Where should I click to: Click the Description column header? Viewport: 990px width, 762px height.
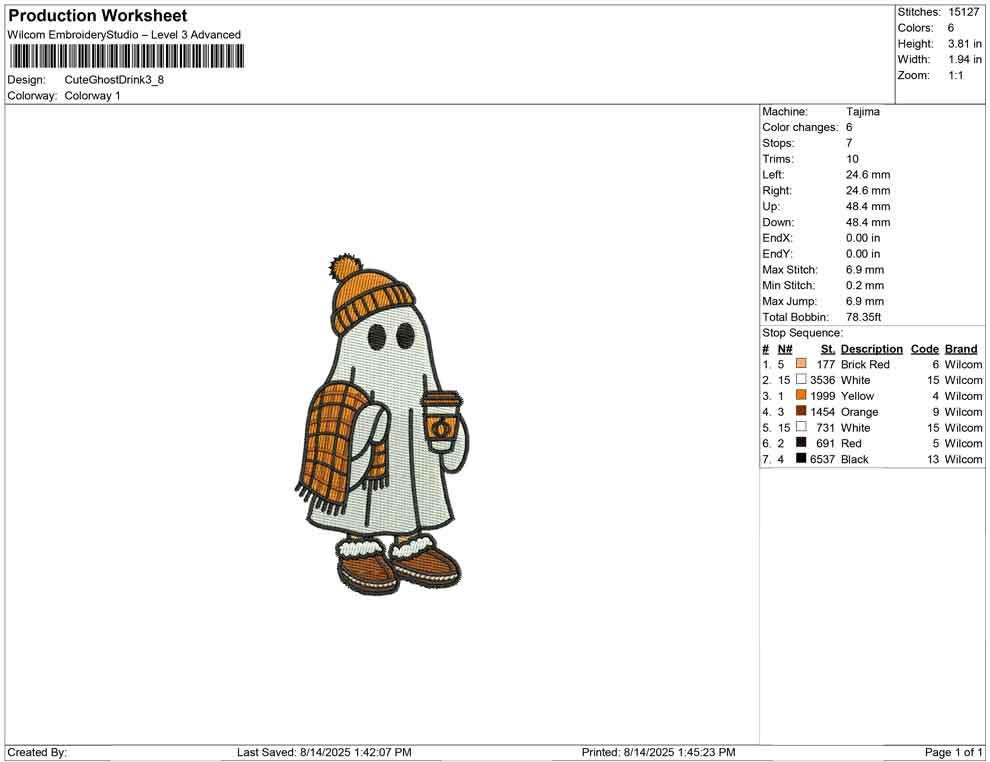871,348
